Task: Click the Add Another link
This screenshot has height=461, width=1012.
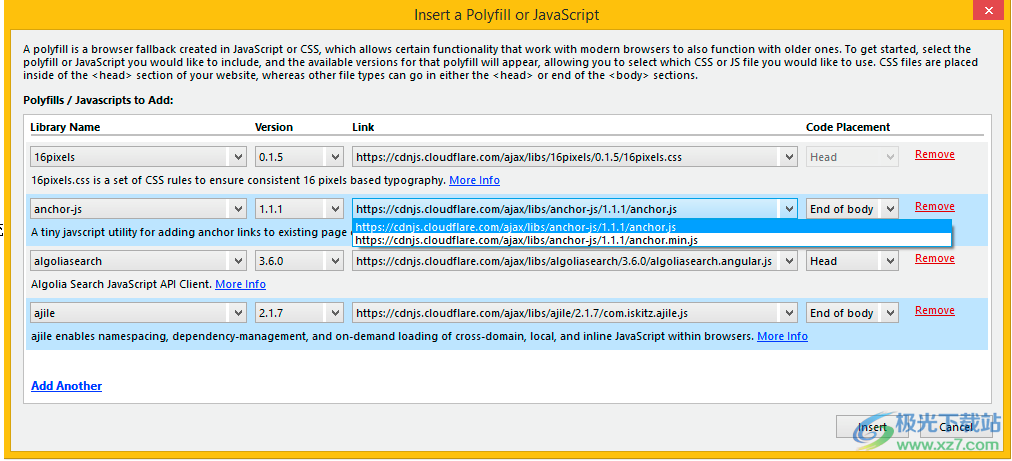Action: click(x=66, y=386)
